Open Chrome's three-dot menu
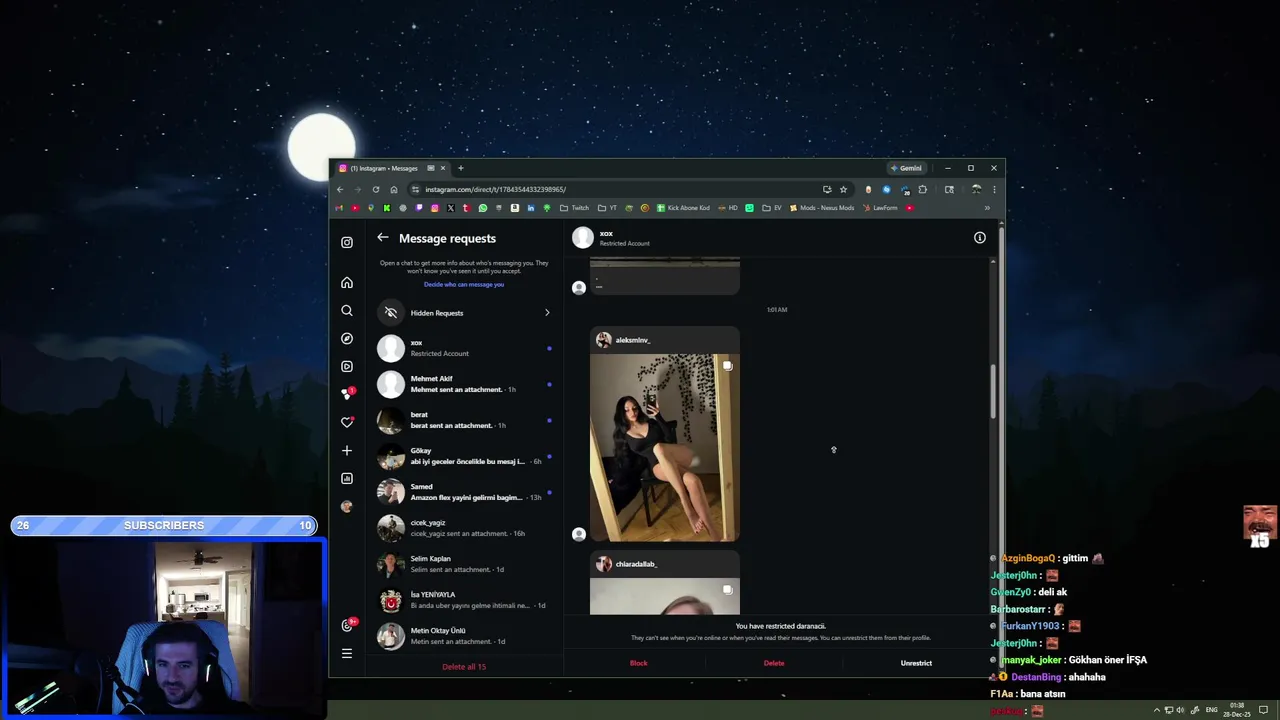Viewport: 1280px width, 720px height. tap(994, 190)
